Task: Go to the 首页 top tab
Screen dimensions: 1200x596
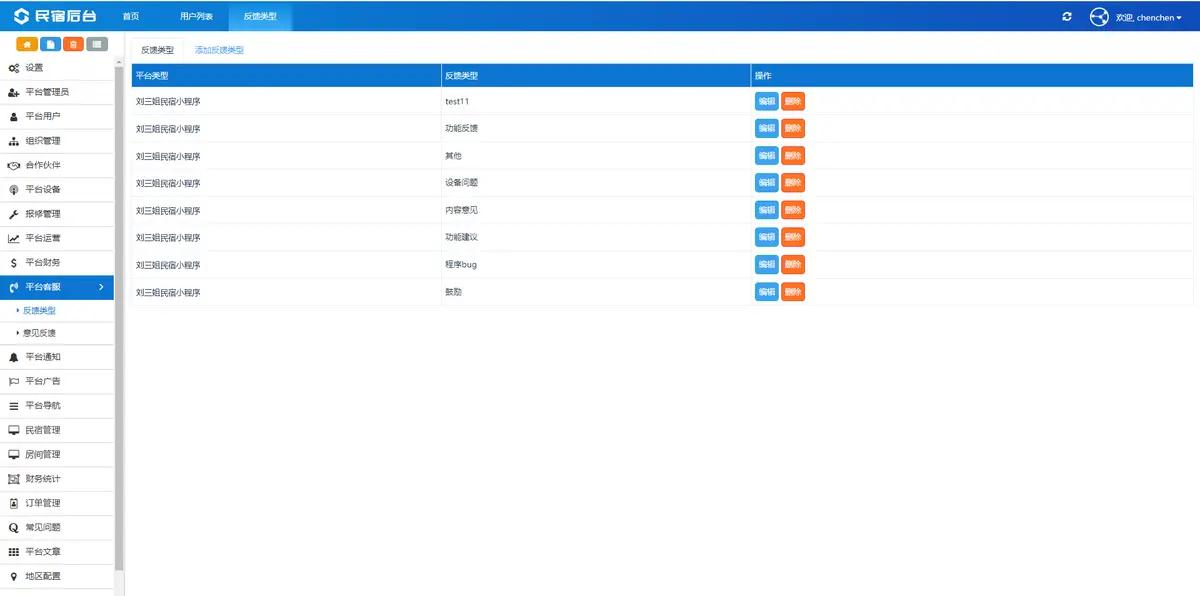Action: click(x=131, y=17)
